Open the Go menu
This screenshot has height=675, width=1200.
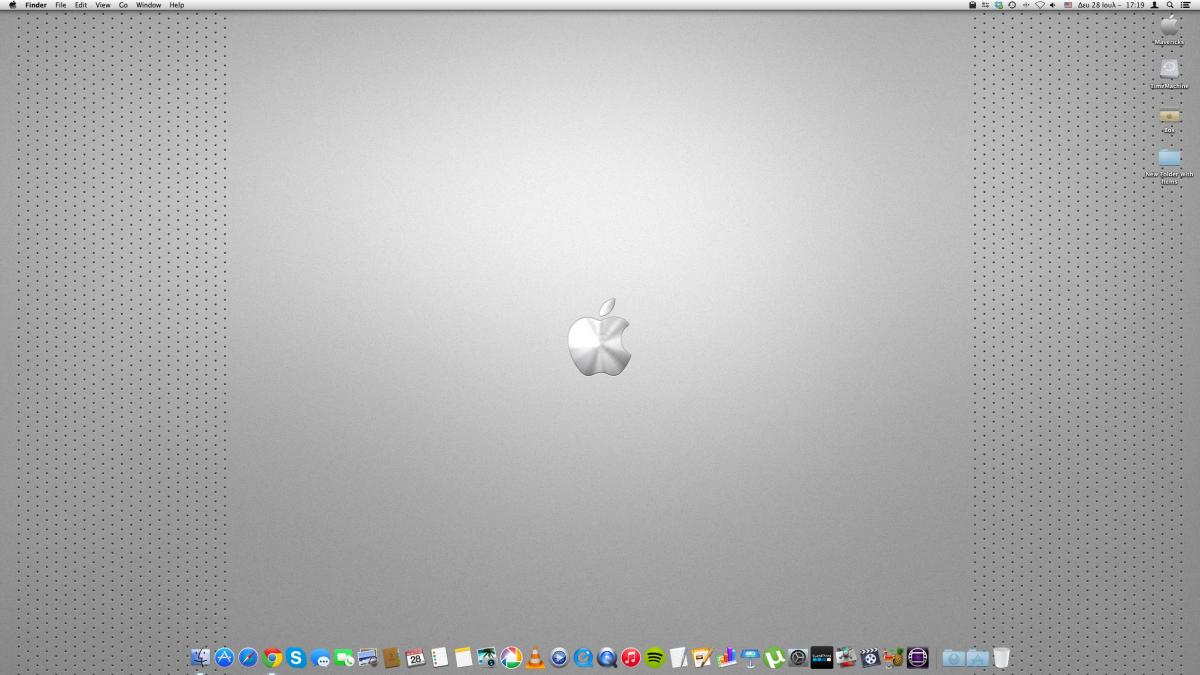(x=123, y=5)
